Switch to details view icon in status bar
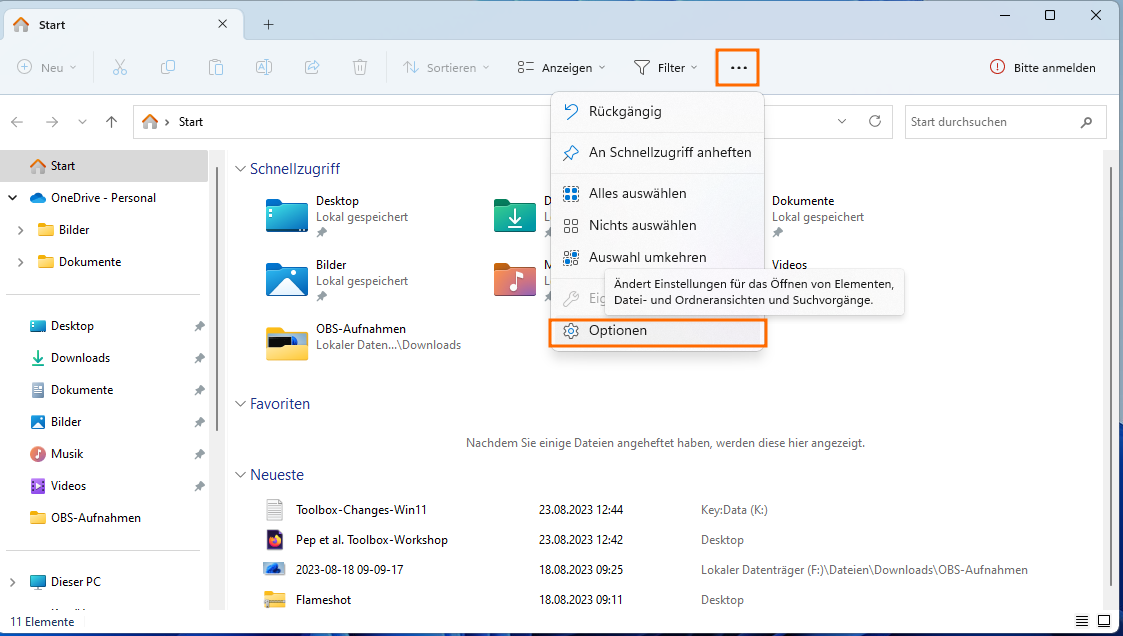The image size is (1123, 636). (x=1081, y=621)
